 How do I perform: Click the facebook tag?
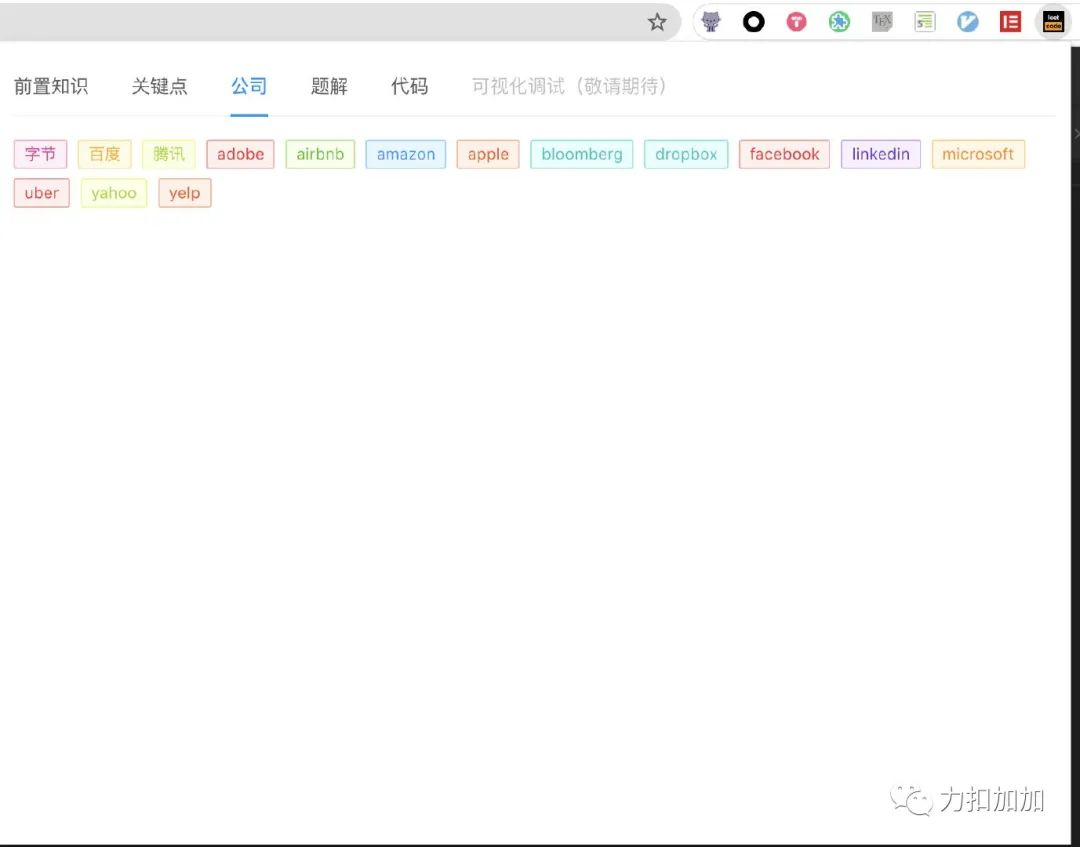[785, 154]
